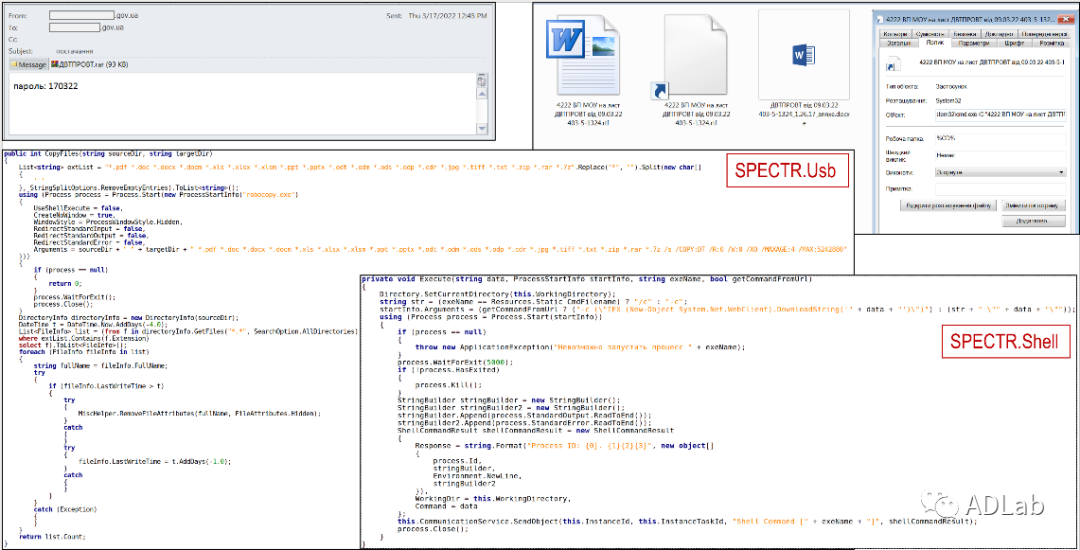Select the Ярлик tab in properties dialog
Viewport: 1080px width, 550px height.
[934, 43]
